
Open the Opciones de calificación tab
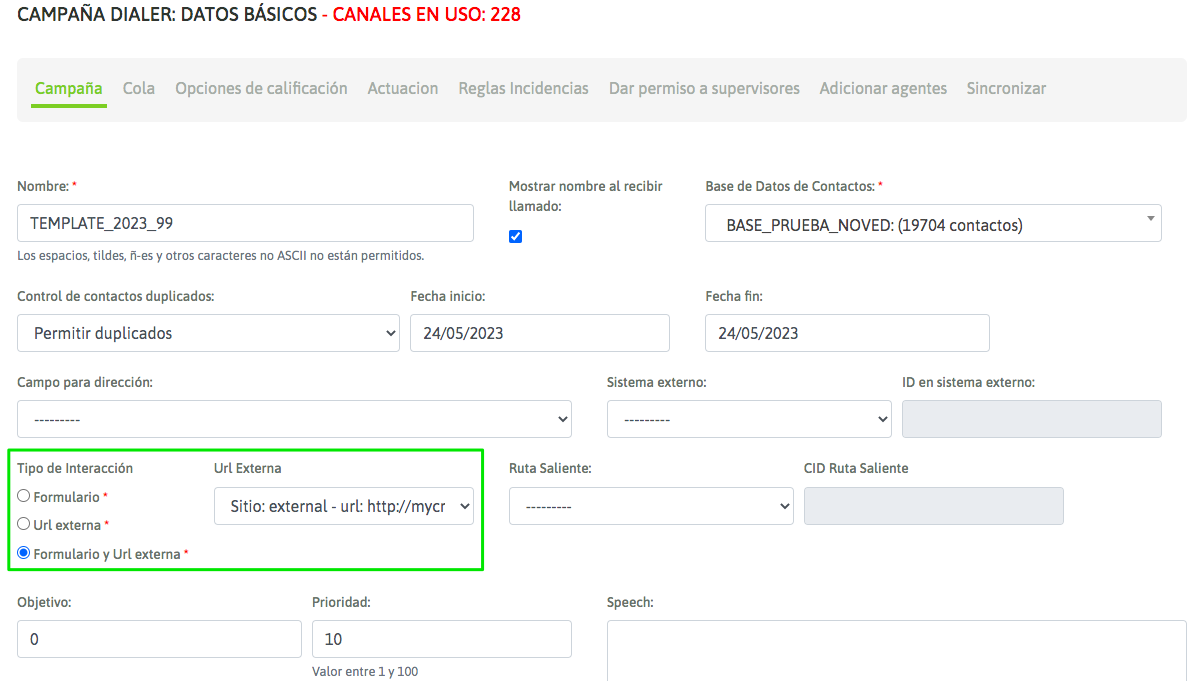(261, 88)
